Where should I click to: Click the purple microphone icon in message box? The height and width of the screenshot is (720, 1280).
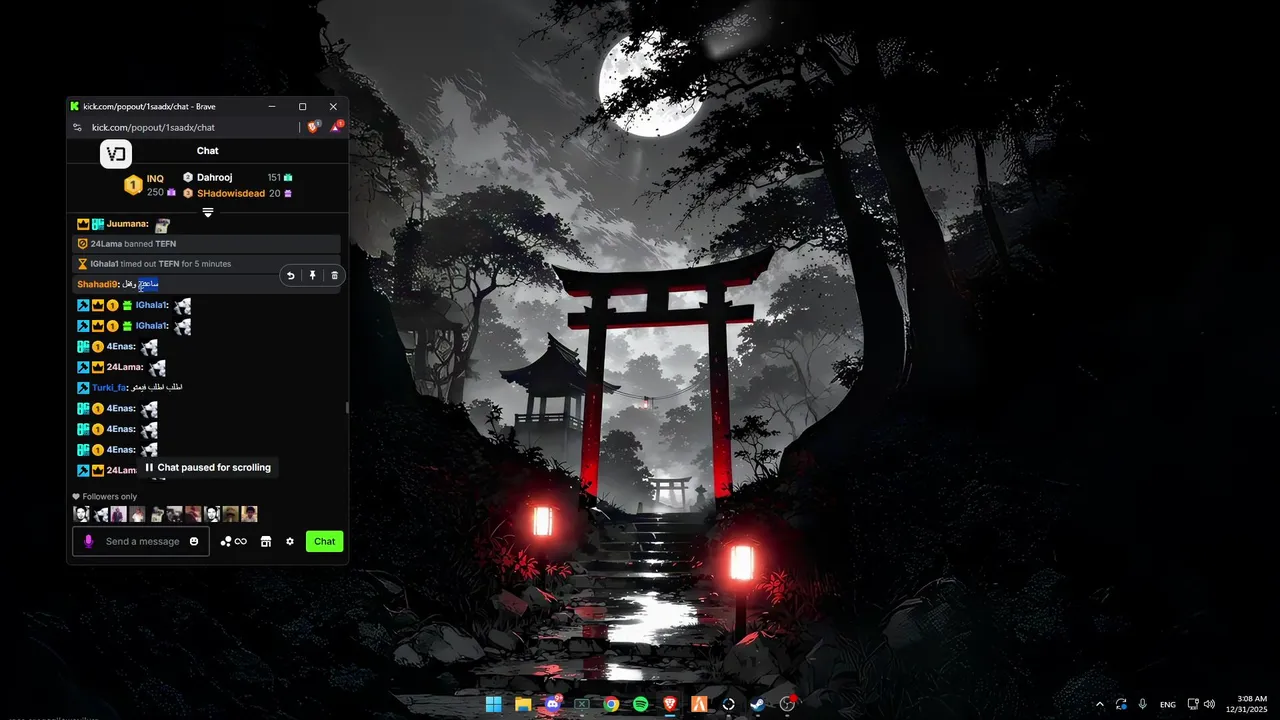tap(88, 541)
